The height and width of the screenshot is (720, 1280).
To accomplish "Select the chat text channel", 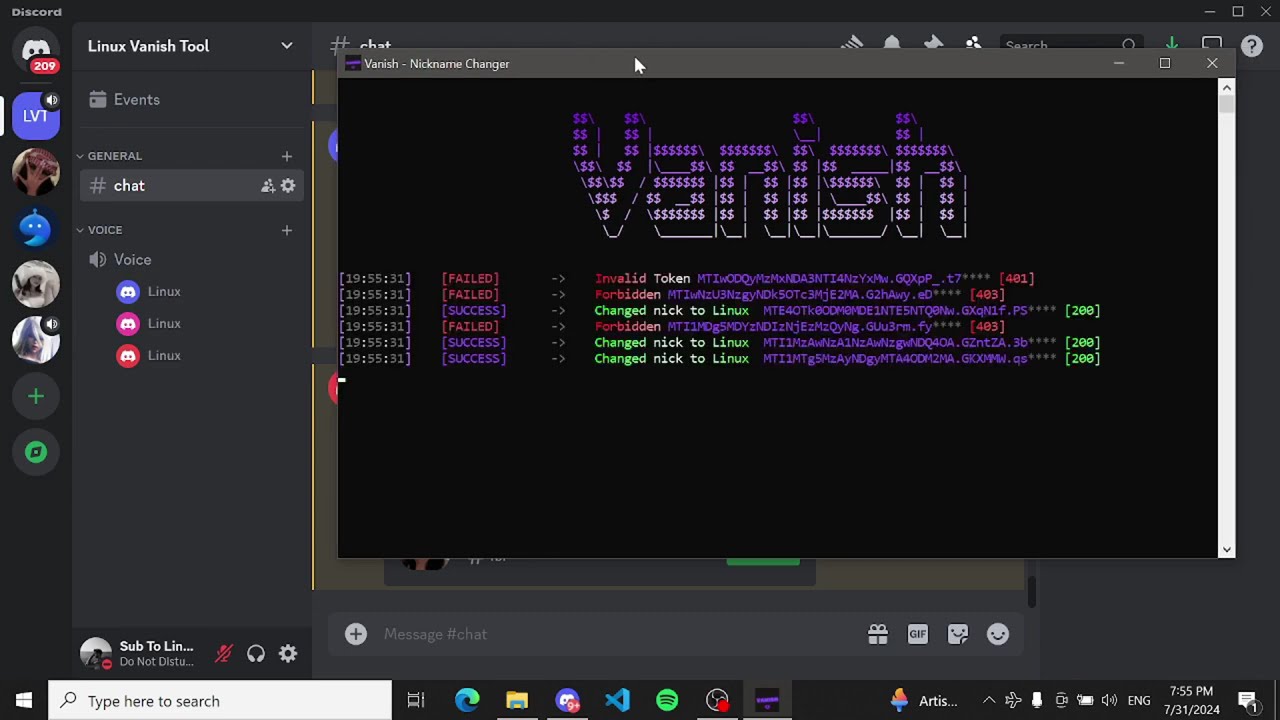I will 192,186.
